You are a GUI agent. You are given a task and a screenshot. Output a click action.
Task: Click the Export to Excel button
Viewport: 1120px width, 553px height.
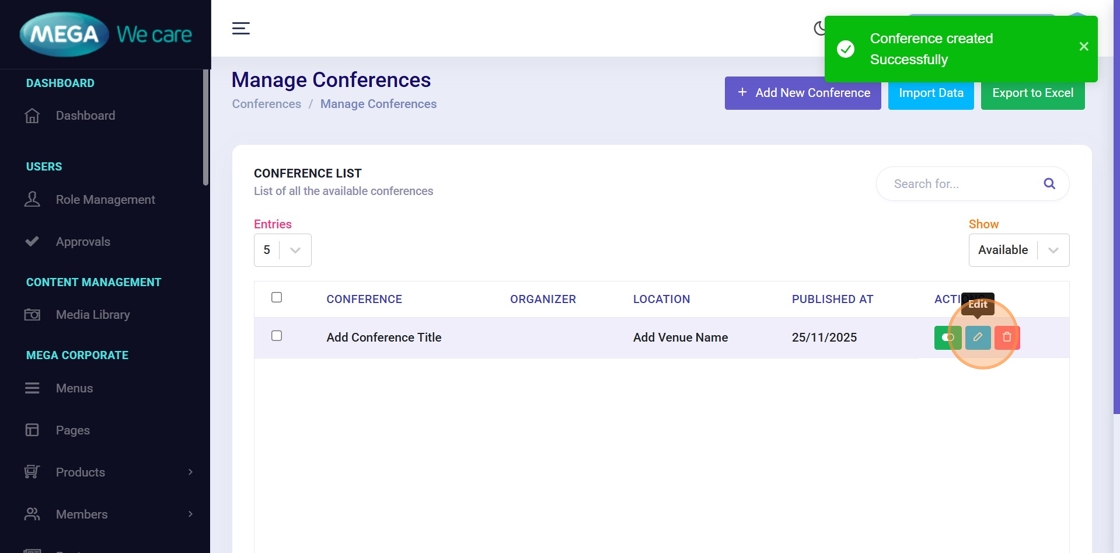point(1032,93)
